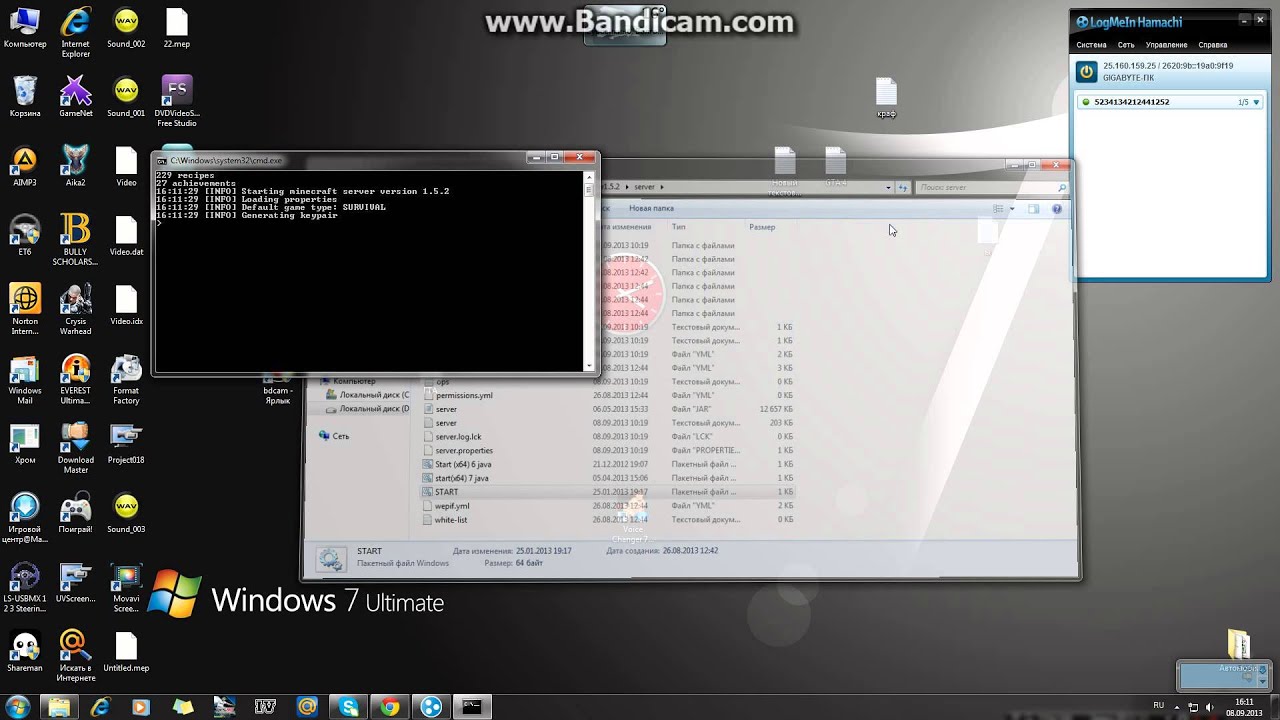This screenshot has width=1280, height=720.
Task: Open Internet Explorer from taskbar
Action: (100, 707)
